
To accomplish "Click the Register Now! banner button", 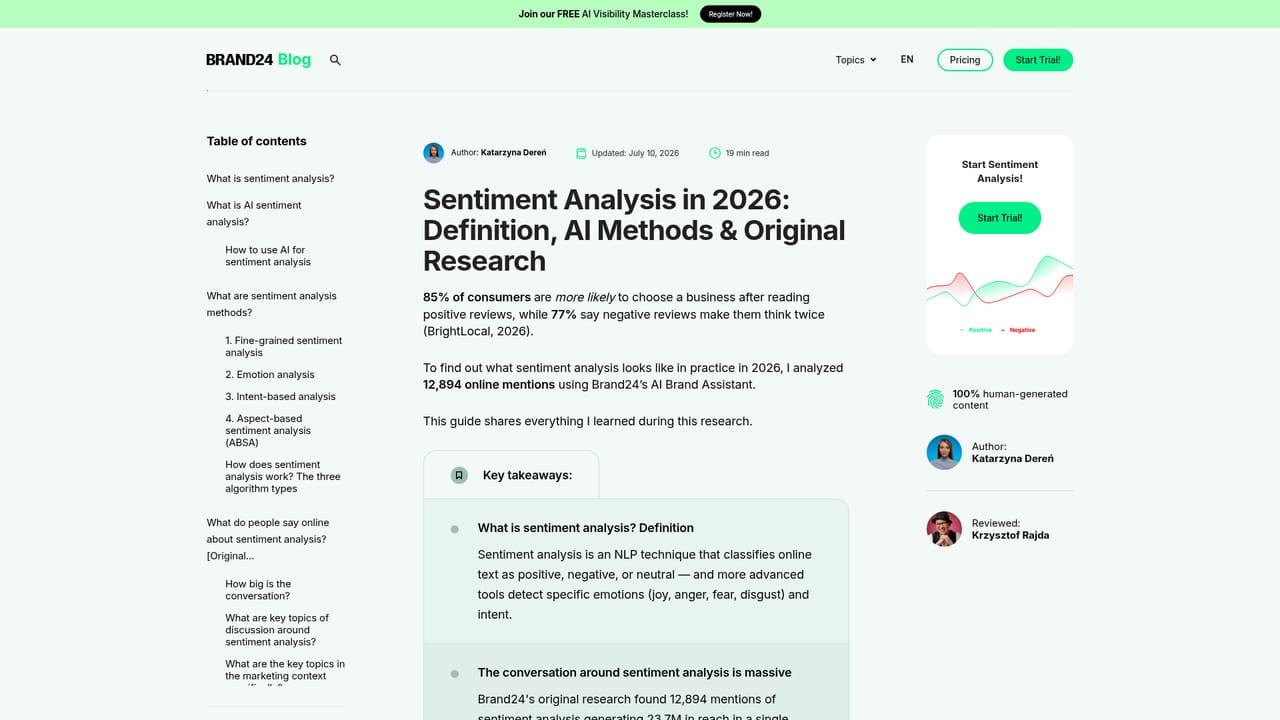I will pos(730,14).
